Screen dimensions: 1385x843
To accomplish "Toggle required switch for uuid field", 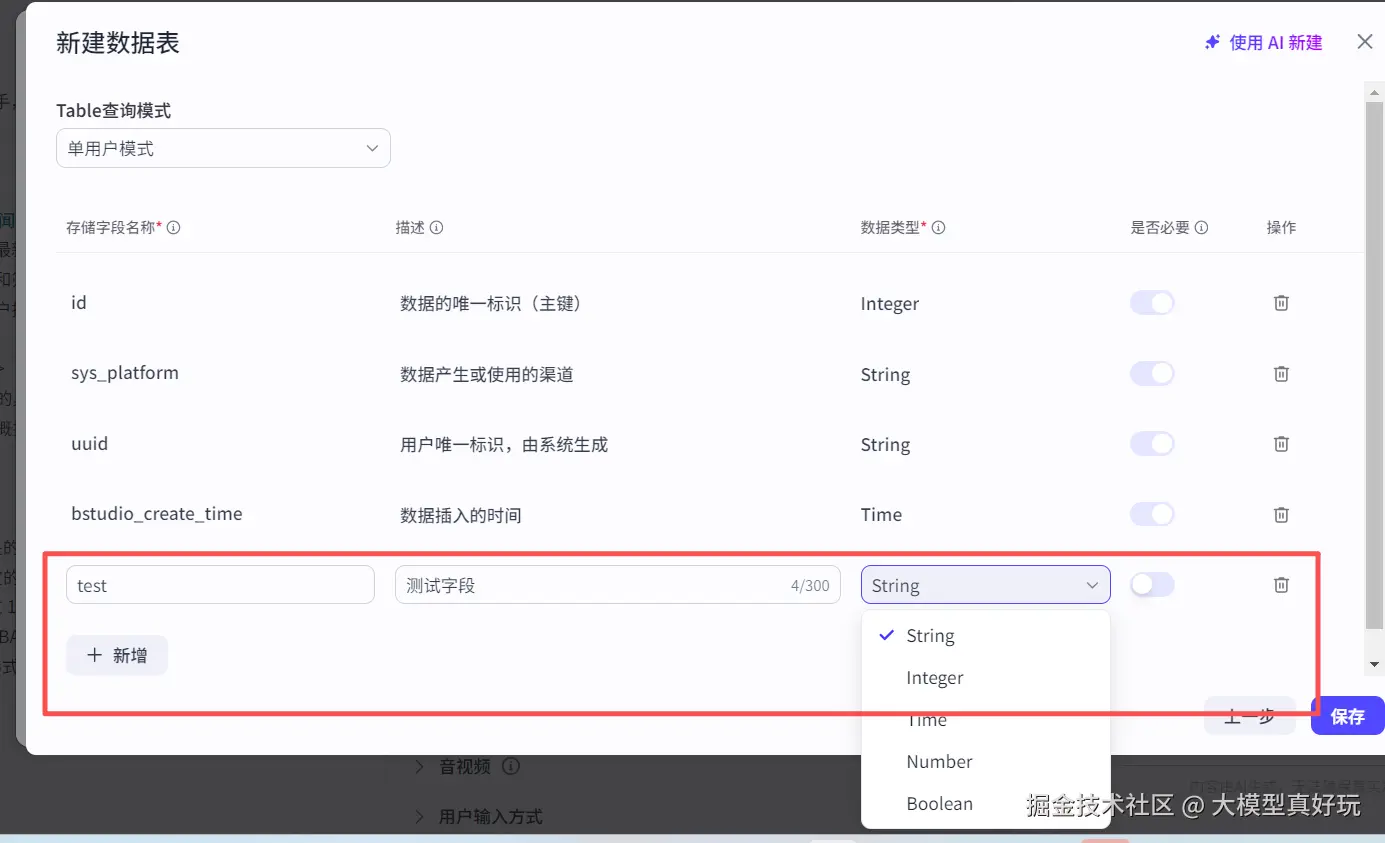I will (x=1152, y=444).
